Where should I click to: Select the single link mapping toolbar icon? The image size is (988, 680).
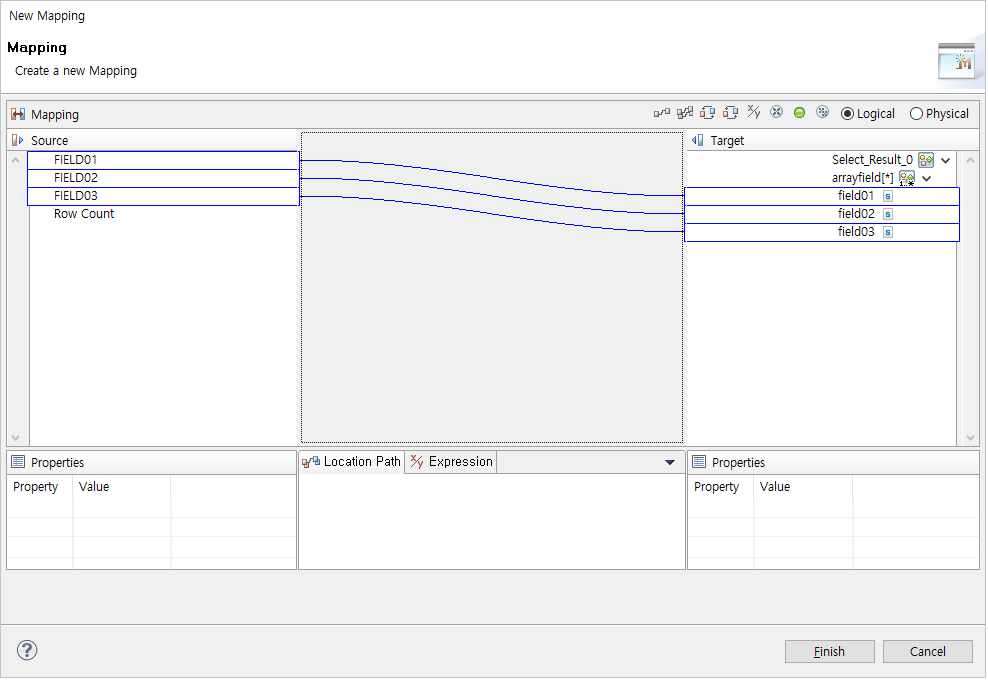(662, 112)
